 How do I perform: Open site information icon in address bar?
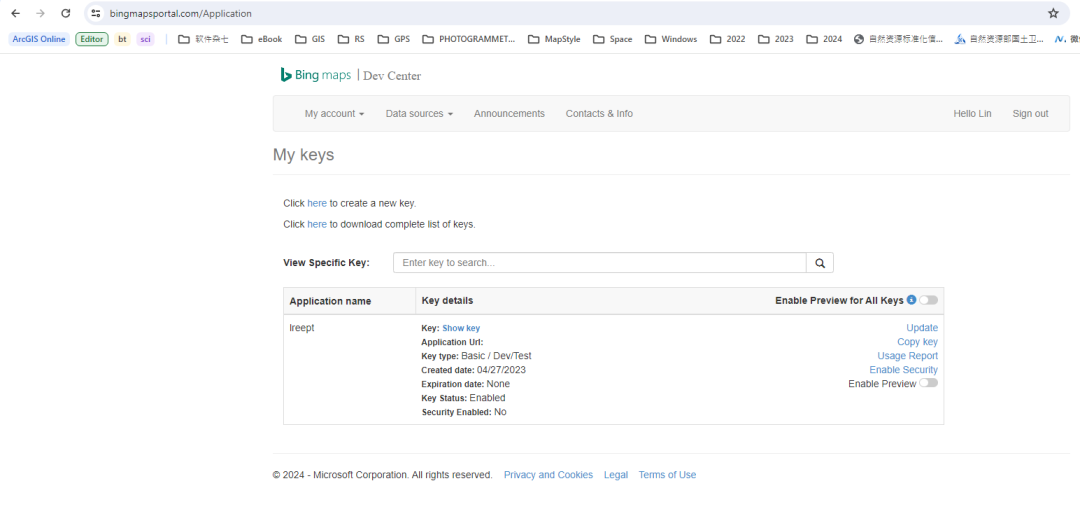click(96, 13)
